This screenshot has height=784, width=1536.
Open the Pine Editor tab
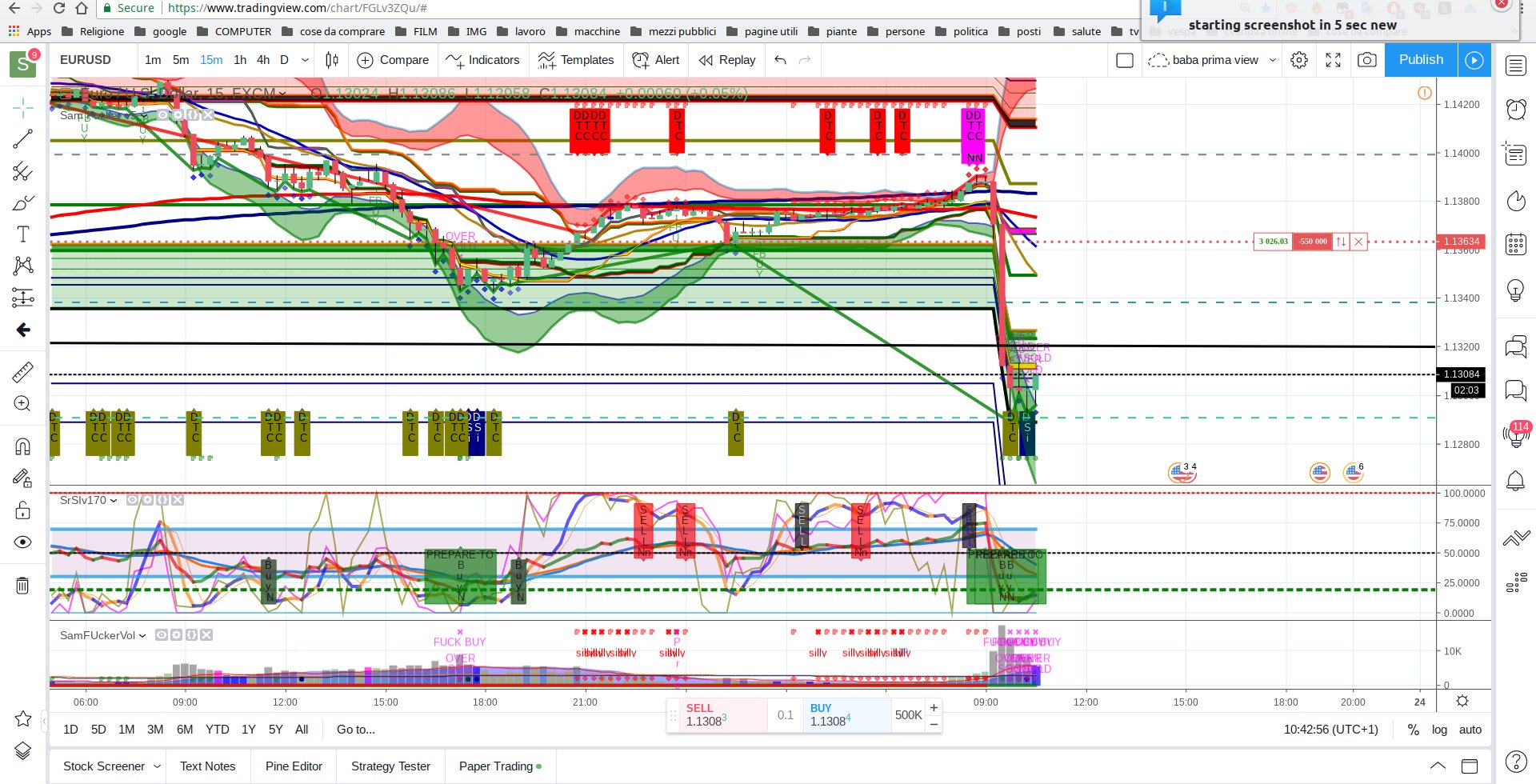(x=294, y=766)
